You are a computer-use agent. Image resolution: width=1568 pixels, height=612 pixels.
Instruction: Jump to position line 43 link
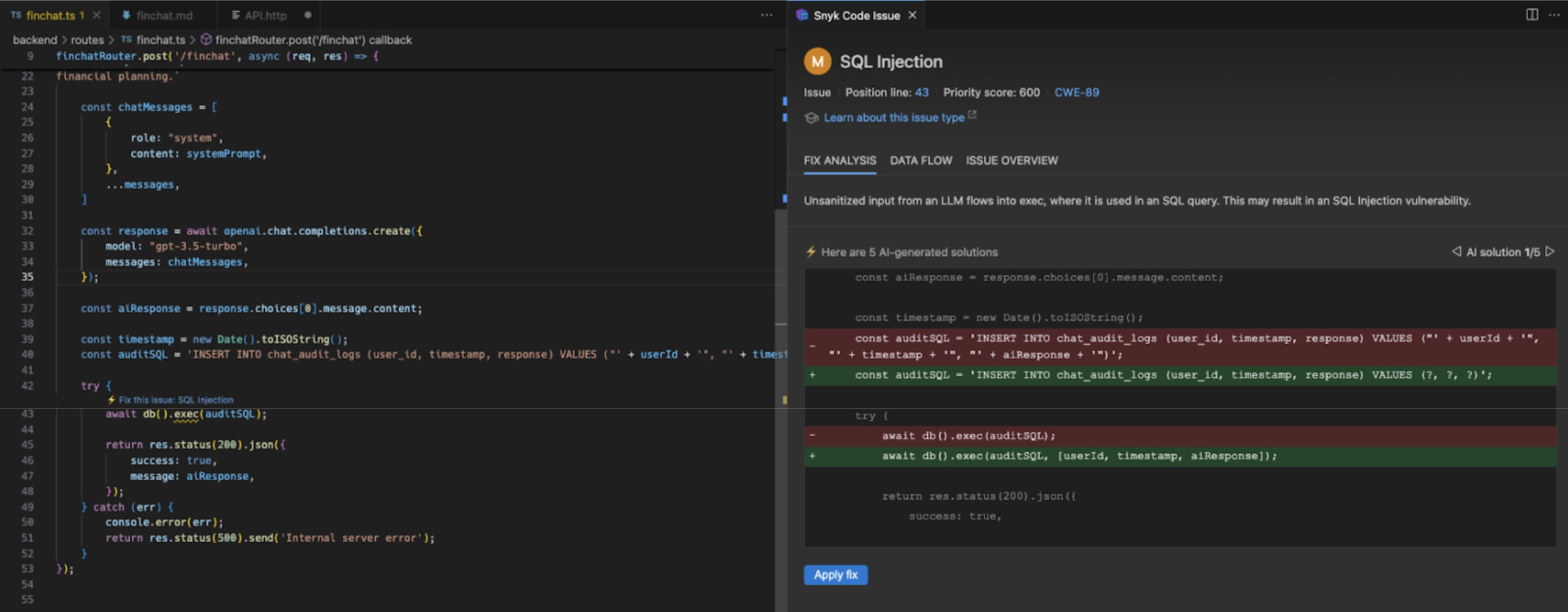[922, 93]
